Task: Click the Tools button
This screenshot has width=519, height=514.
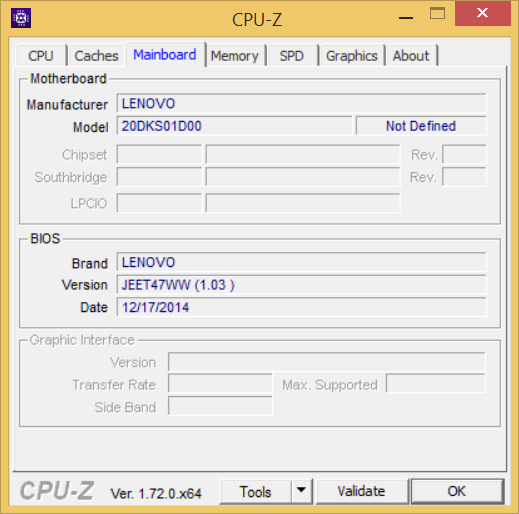Action: click(255, 492)
